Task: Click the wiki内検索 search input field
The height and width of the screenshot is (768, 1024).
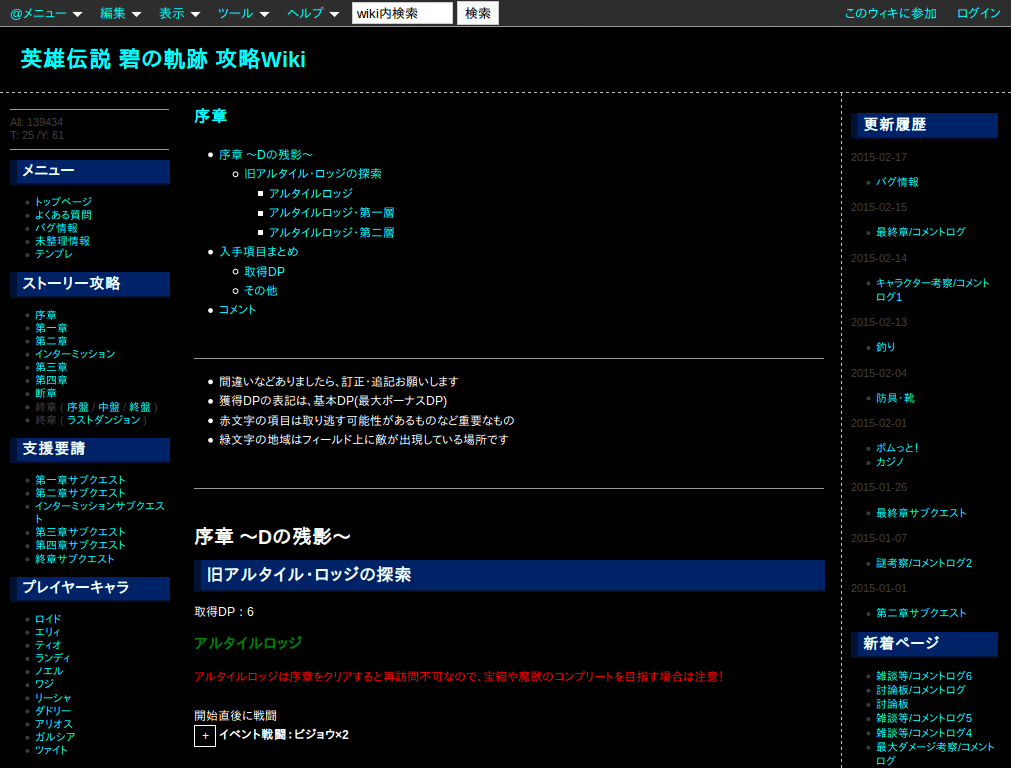Action: [x=402, y=13]
